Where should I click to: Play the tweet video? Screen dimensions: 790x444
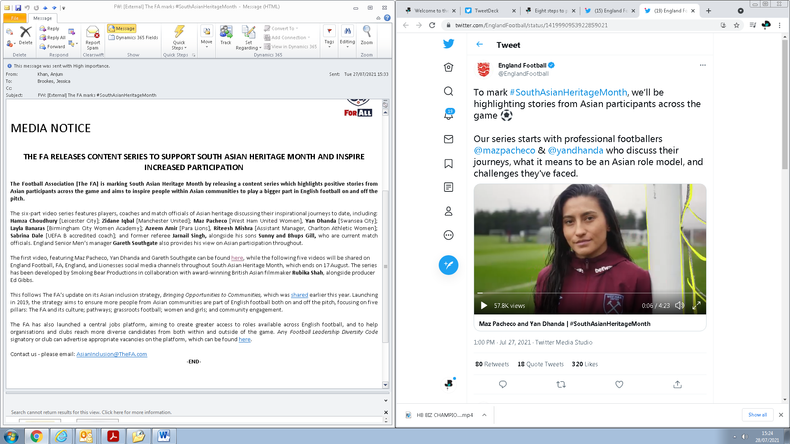click(x=484, y=305)
